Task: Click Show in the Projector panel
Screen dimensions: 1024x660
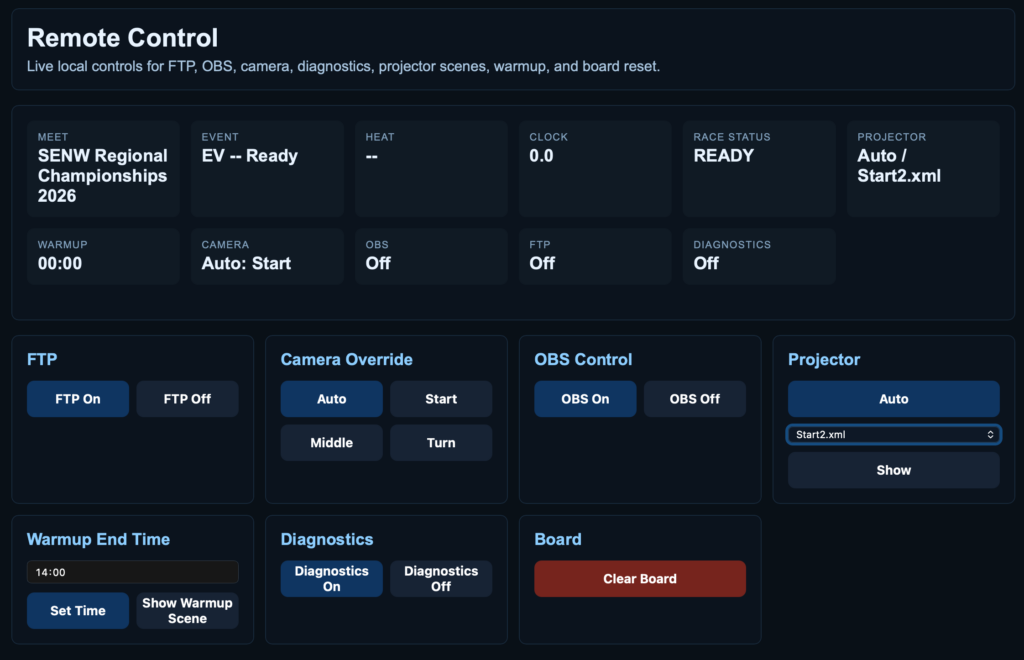Action: 894,470
